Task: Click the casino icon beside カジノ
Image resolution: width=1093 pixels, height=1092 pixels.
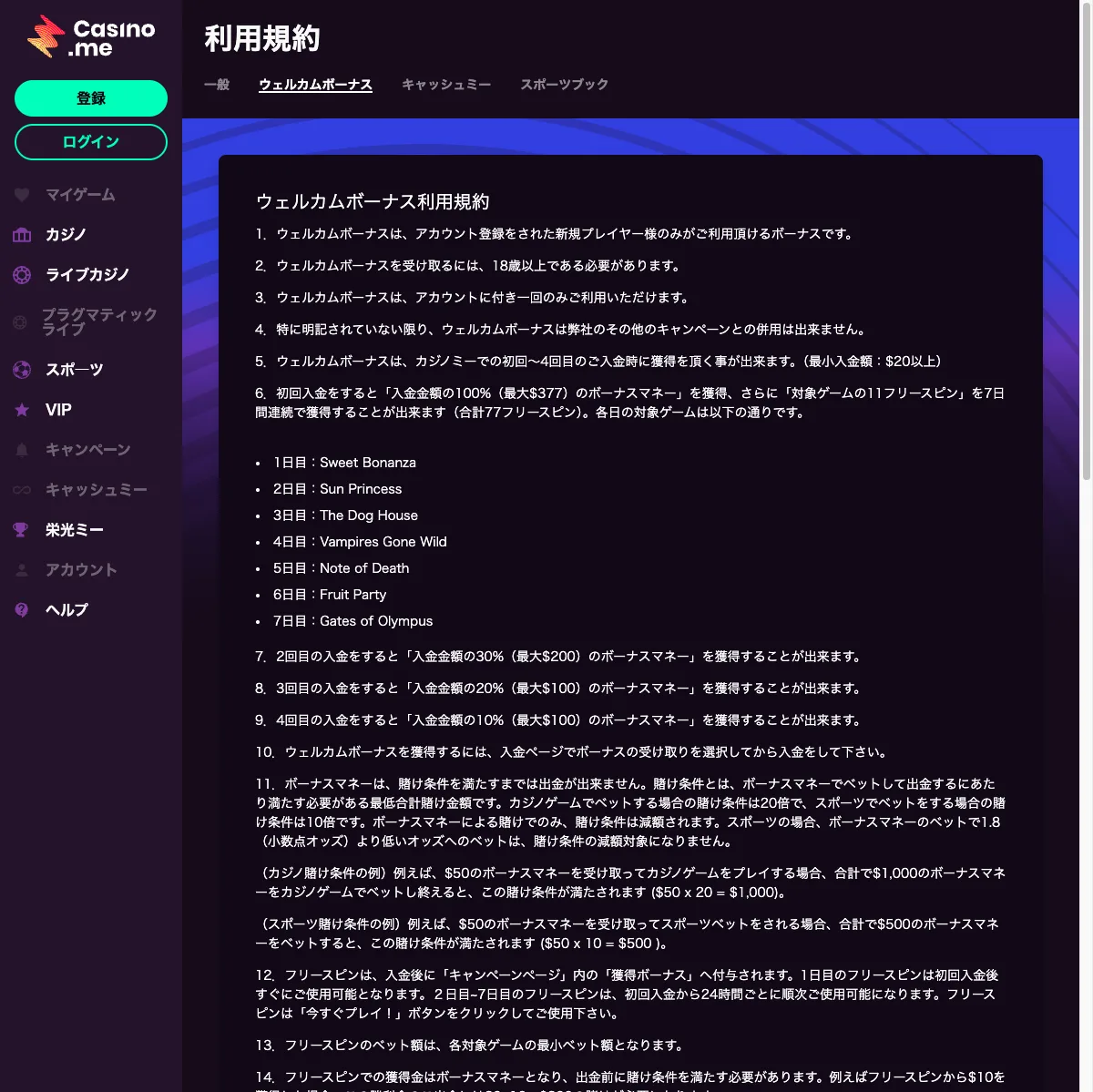Action: [22, 235]
